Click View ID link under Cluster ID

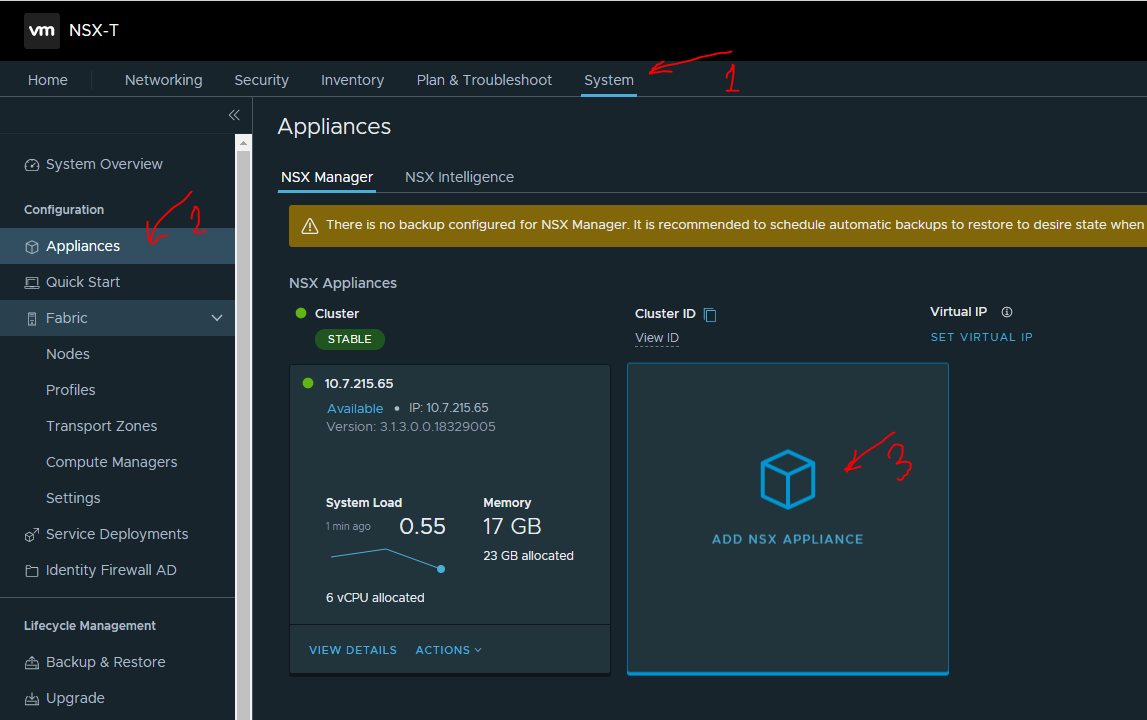[x=657, y=338]
